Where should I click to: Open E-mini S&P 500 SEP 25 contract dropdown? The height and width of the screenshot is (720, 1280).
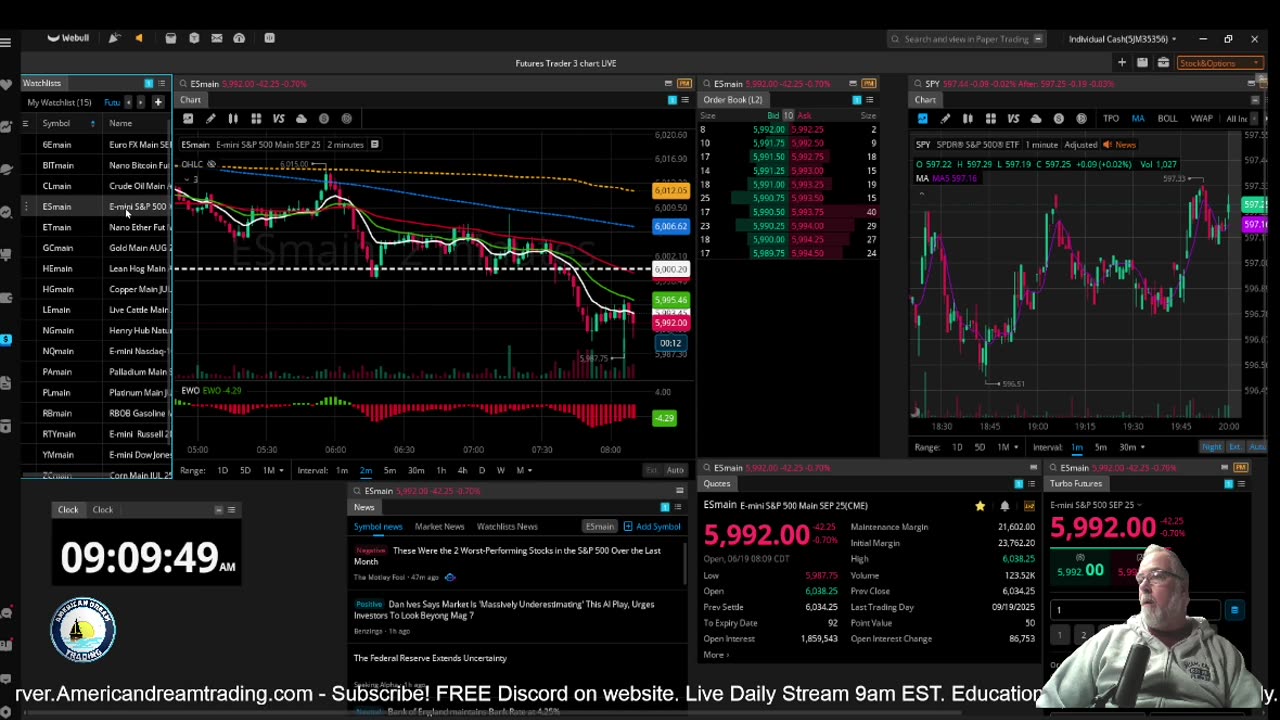[1096, 505]
